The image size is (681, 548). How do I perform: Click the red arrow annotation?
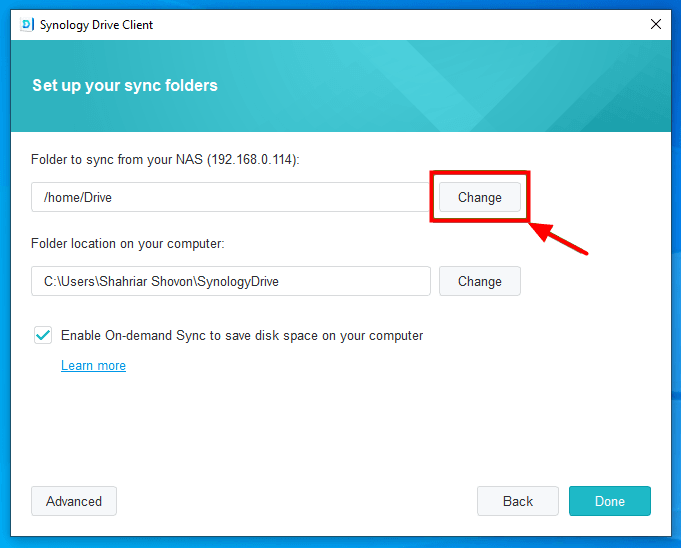[560, 240]
